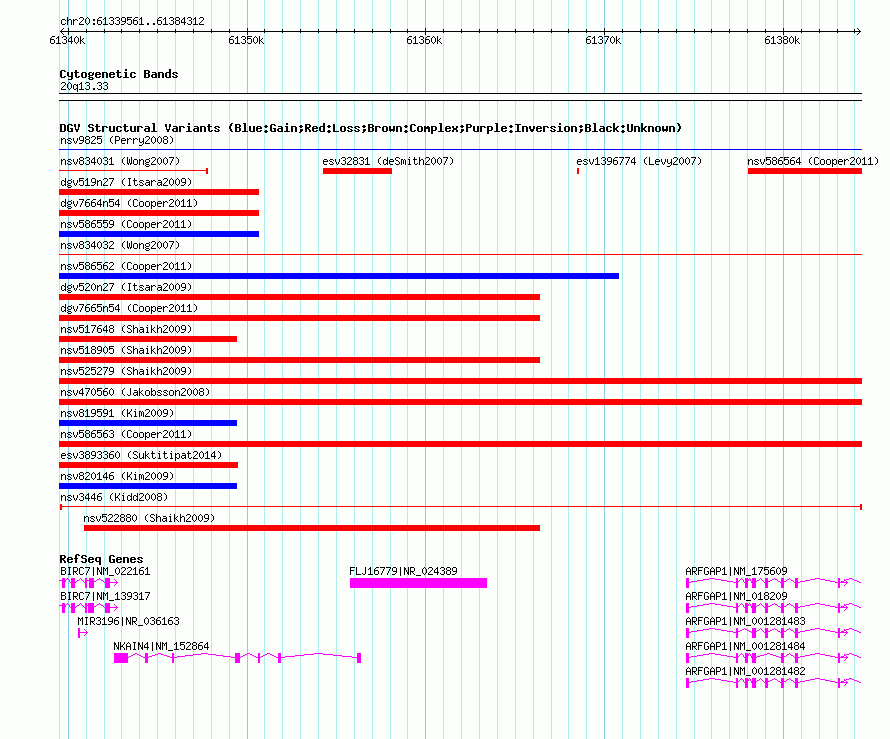
Task: Click the small esv1396774 (Levy2007) marker
Action: click(x=578, y=171)
